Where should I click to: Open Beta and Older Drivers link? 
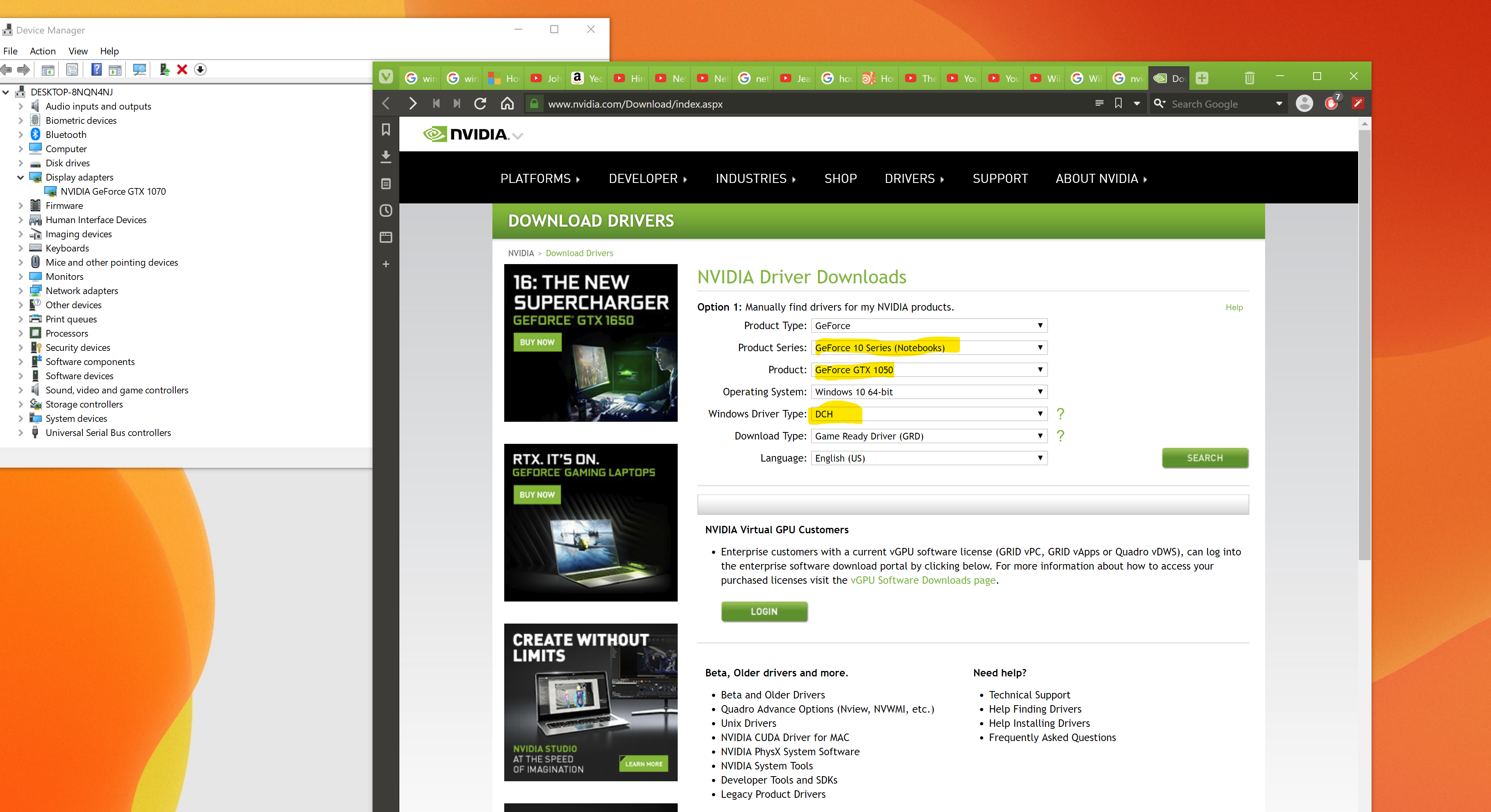[x=772, y=695]
